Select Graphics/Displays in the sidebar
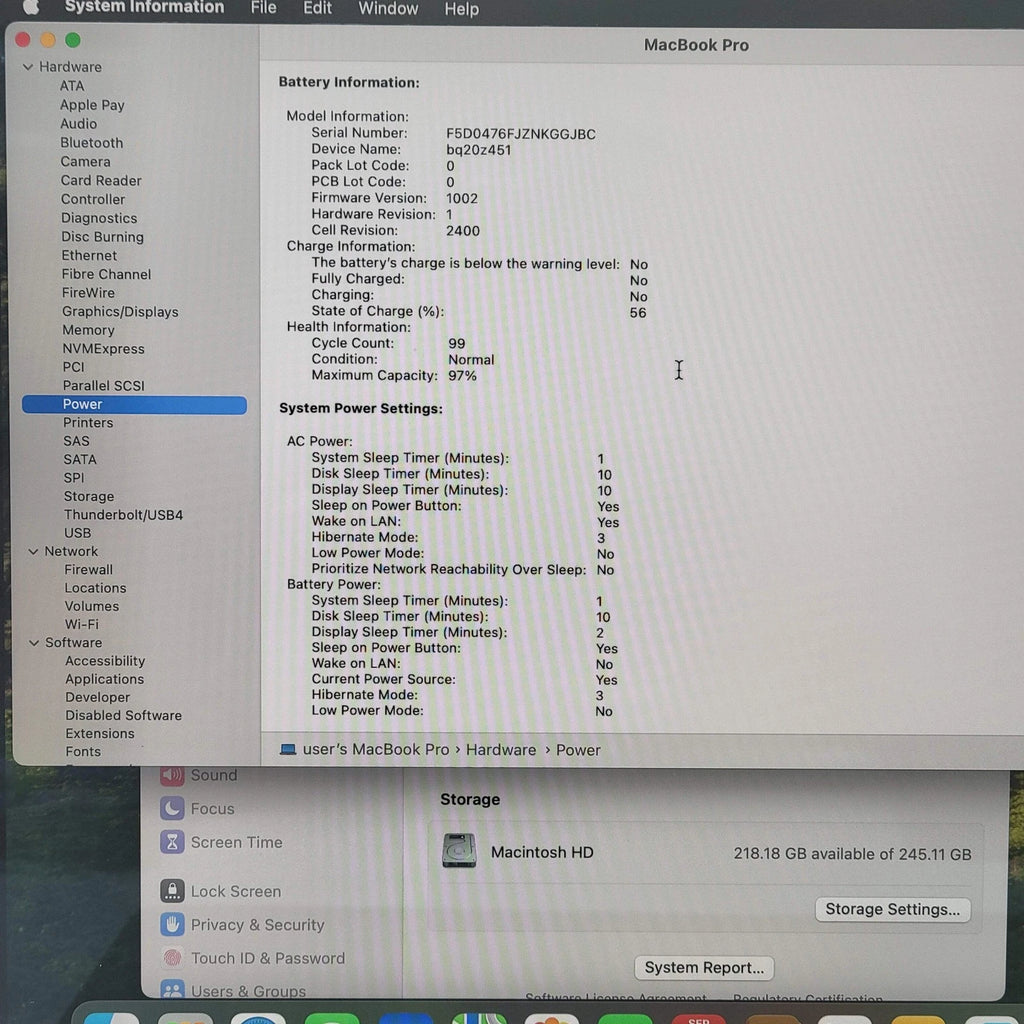 click(x=120, y=312)
